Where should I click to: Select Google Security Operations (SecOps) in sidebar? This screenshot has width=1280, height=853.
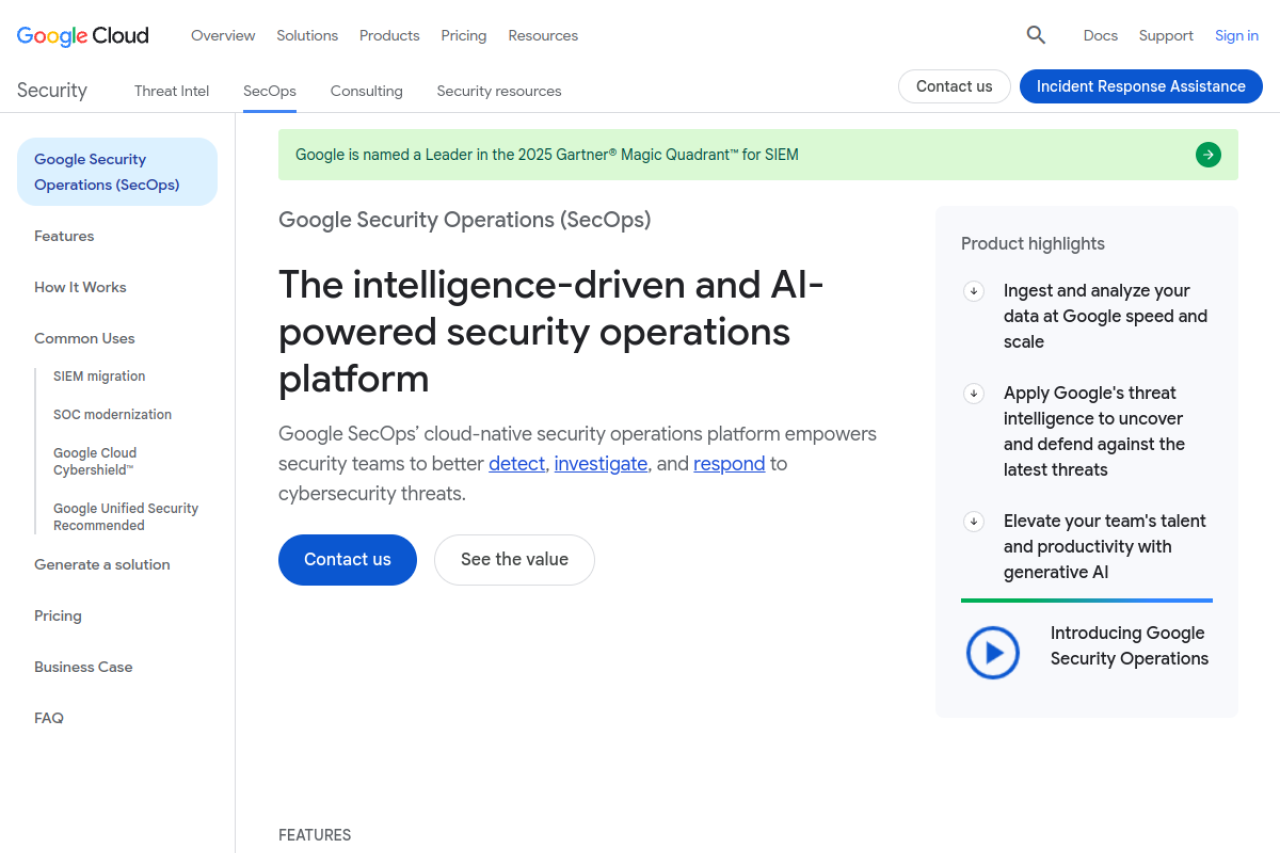point(117,172)
